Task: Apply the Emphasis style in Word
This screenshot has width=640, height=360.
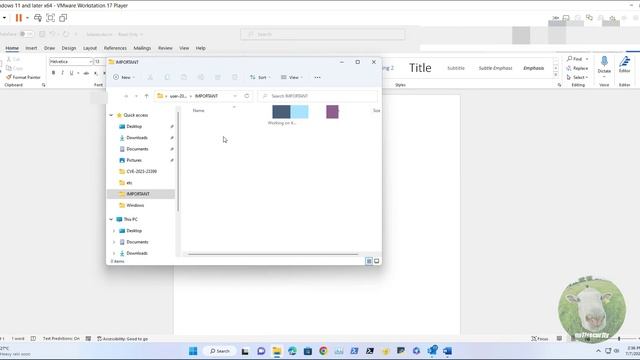Action: coord(533,68)
